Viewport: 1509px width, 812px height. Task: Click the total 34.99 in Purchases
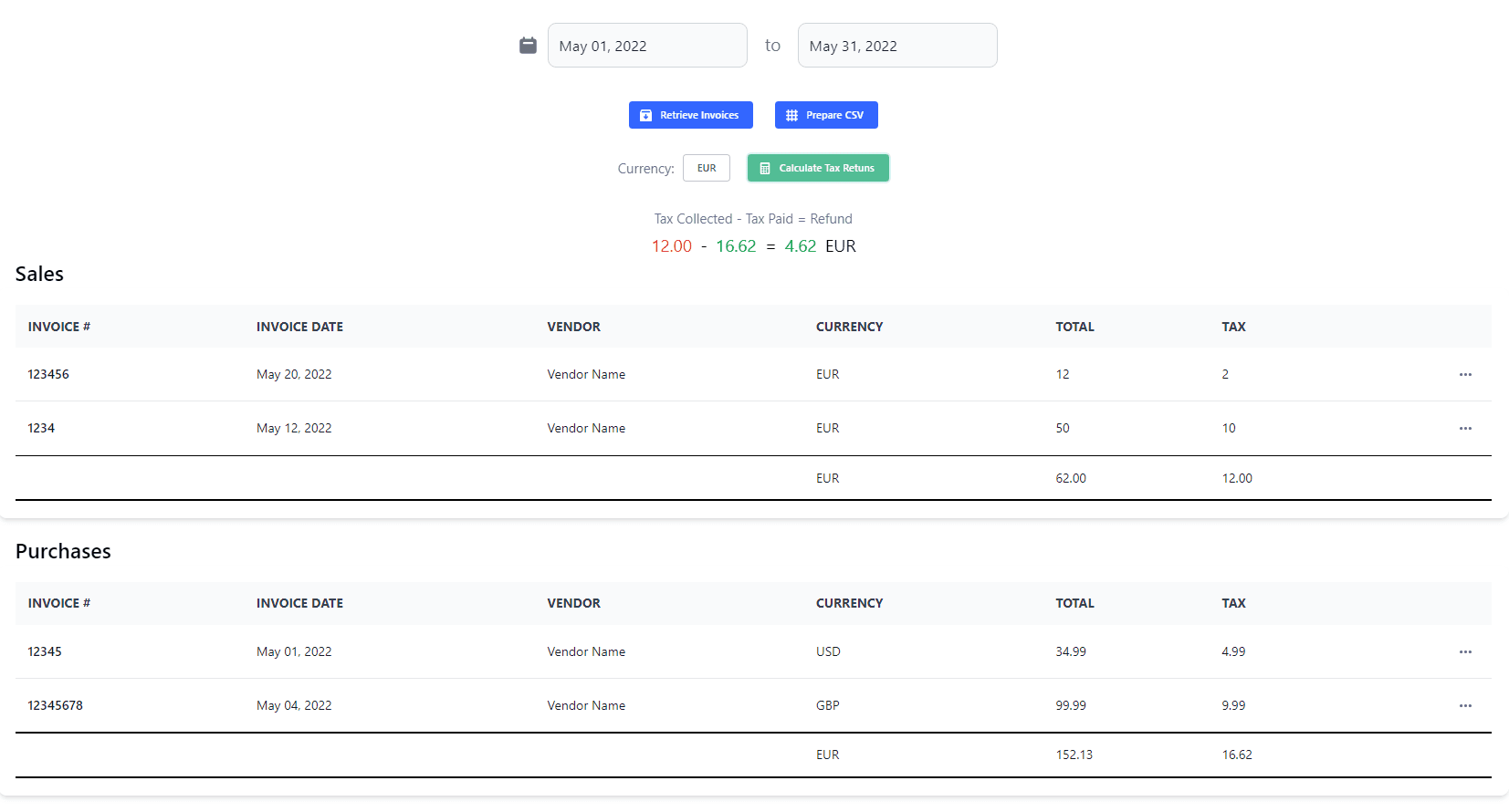tap(1071, 651)
